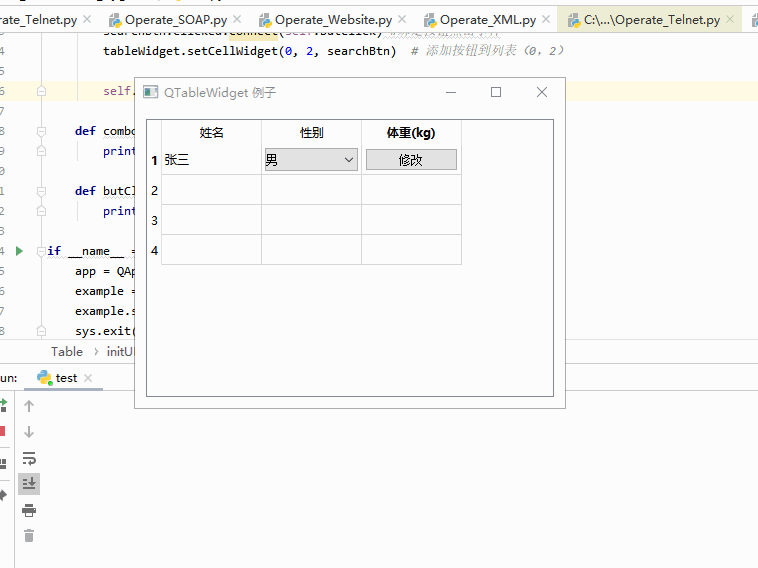Image resolution: width=758 pixels, height=568 pixels.
Task: Click fold marker on the self. line
Action: tap(41, 91)
